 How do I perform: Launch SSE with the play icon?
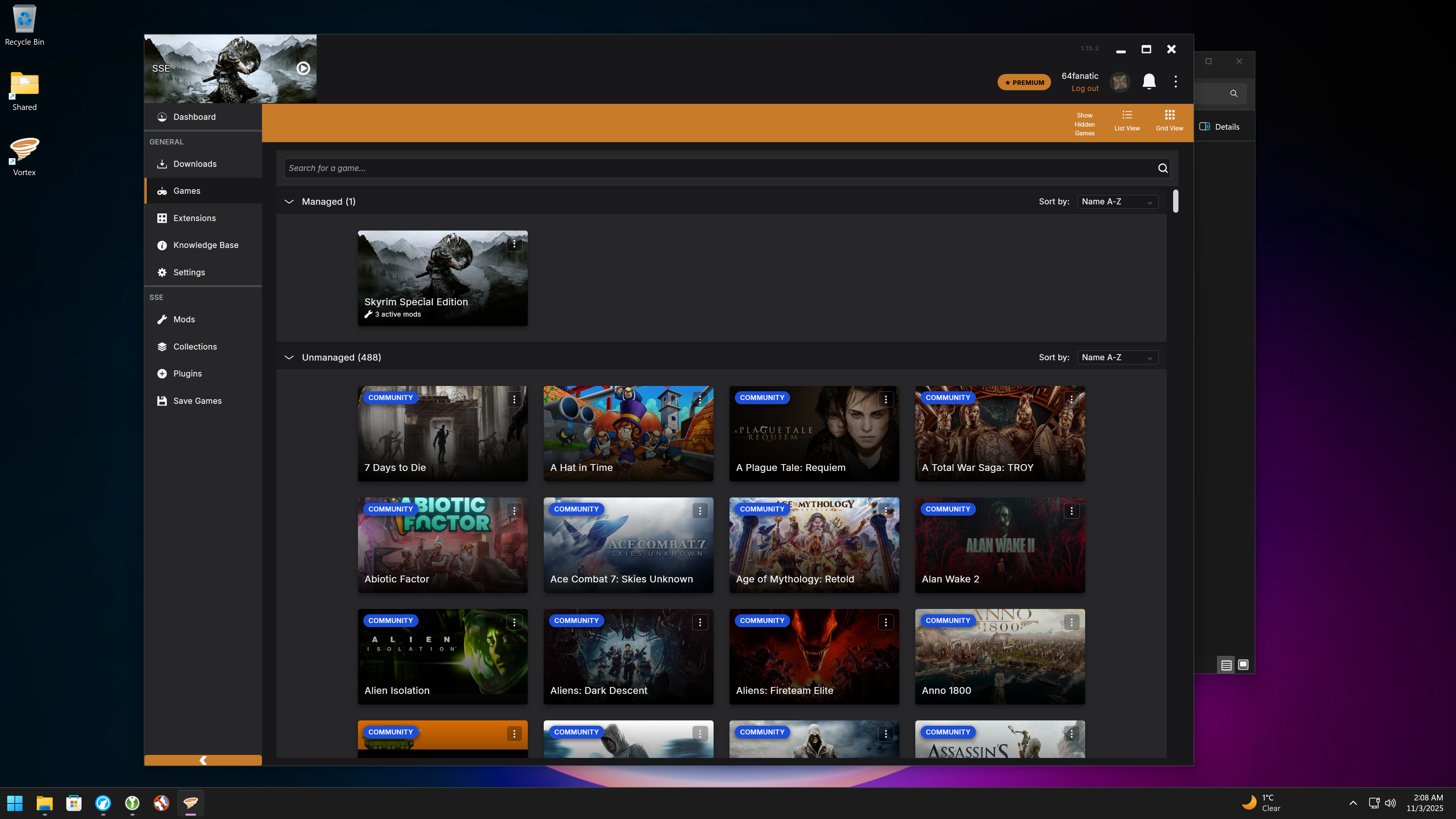click(303, 68)
